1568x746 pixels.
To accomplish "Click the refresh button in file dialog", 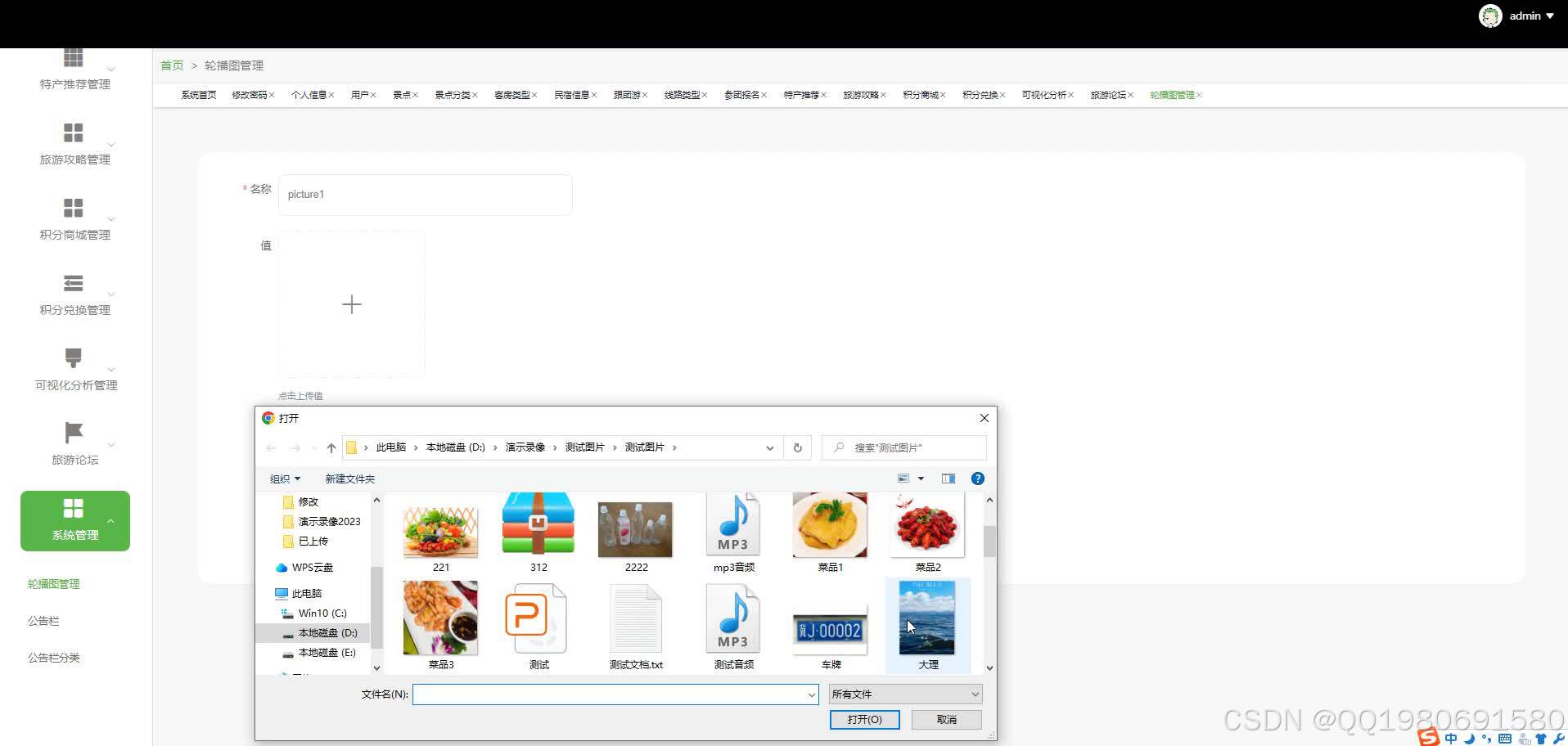I will [798, 447].
